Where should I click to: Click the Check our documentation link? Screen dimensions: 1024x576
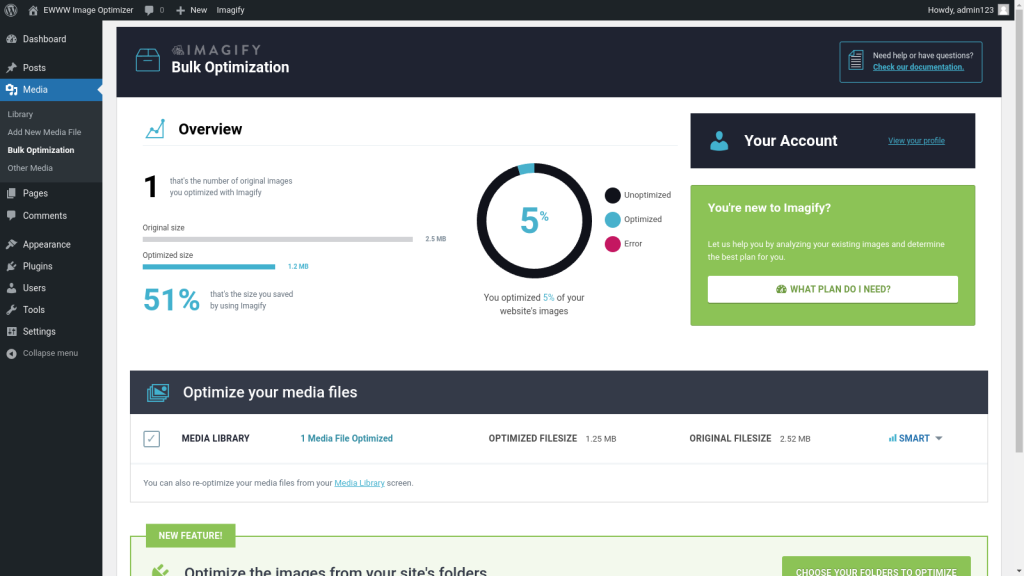[x=918, y=67]
